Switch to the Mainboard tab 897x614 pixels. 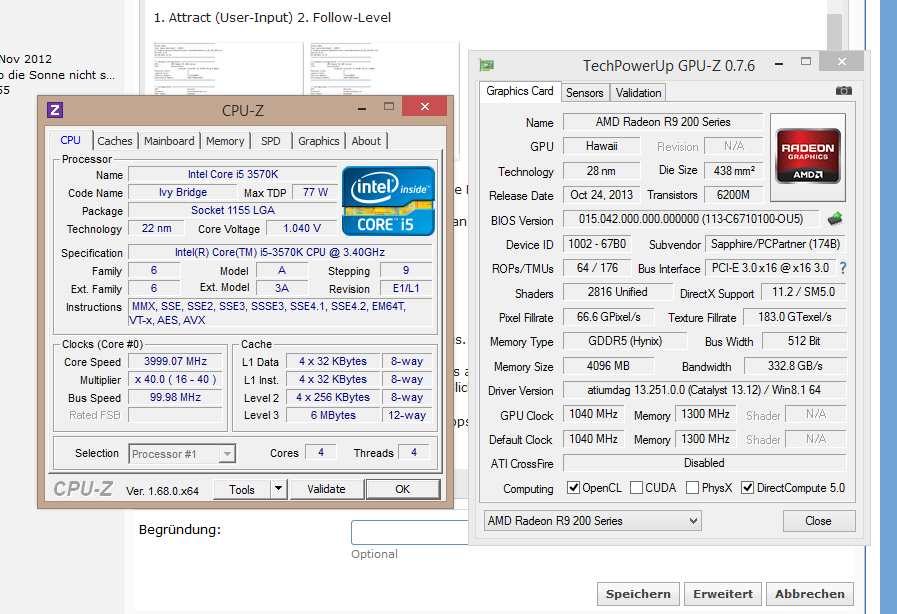(169, 141)
